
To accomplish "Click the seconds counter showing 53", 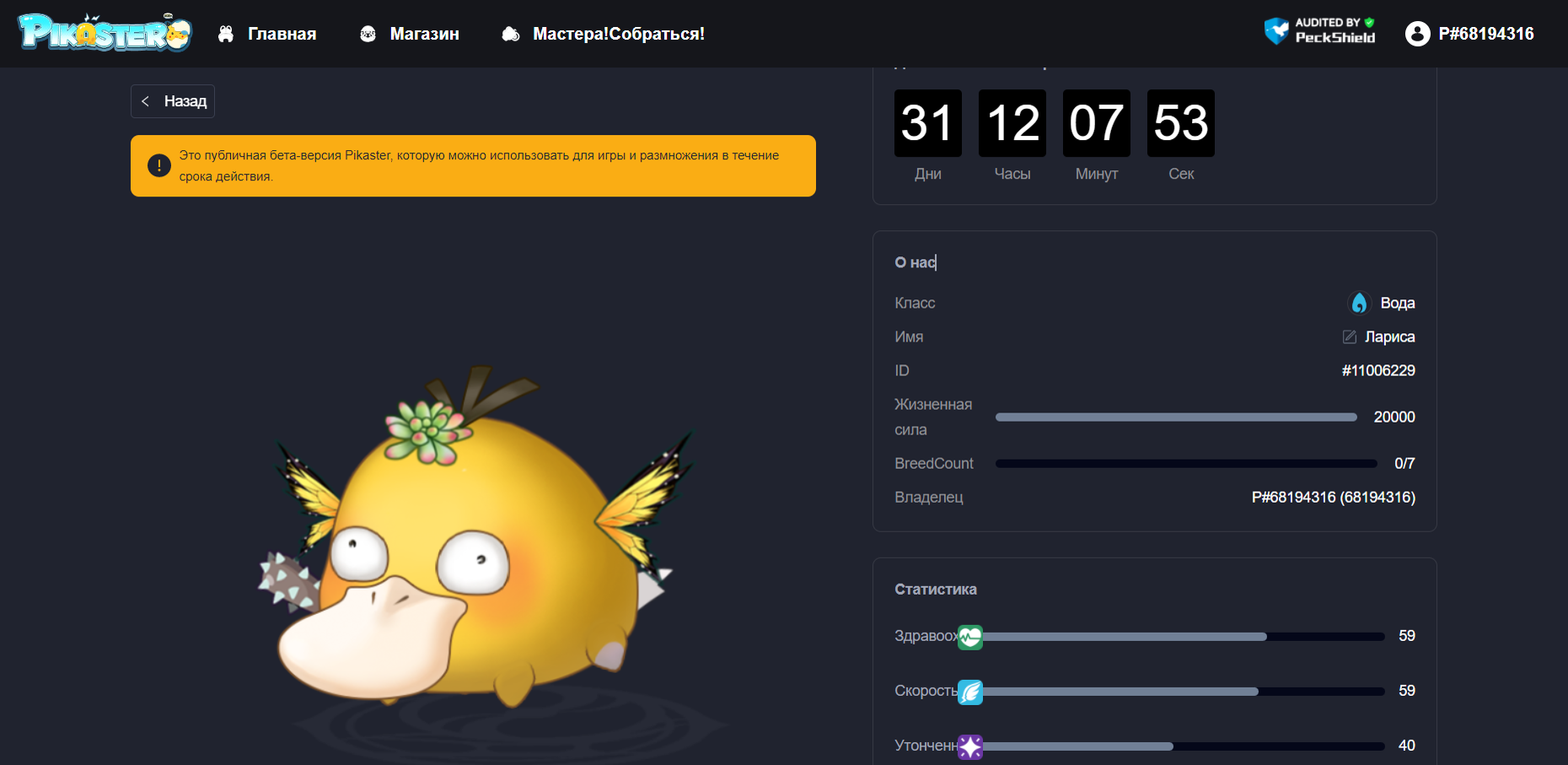I will 1181,123.
